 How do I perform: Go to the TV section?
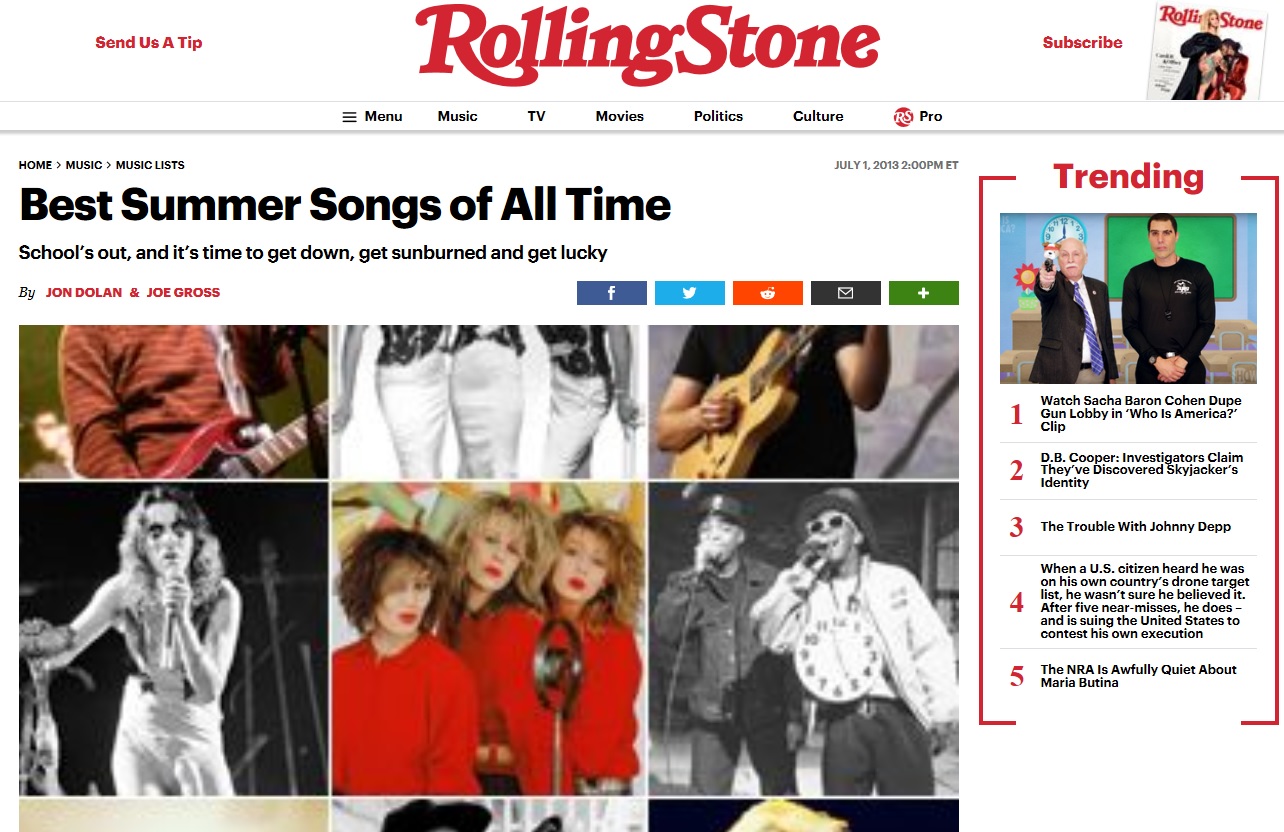[536, 116]
